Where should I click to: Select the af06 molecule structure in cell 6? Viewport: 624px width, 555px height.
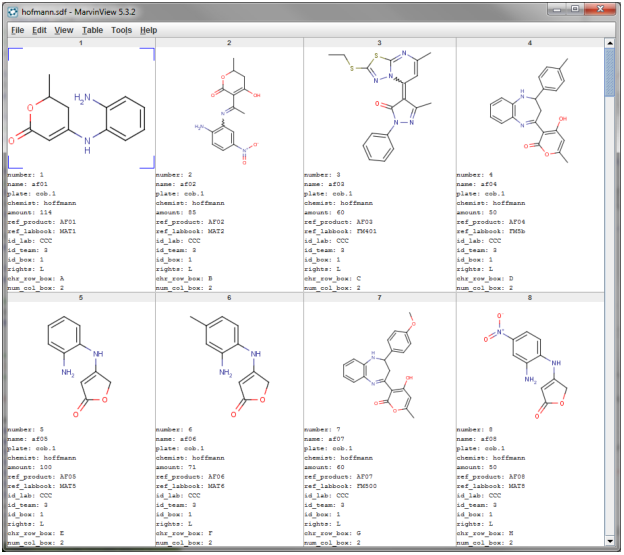coord(229,364)
